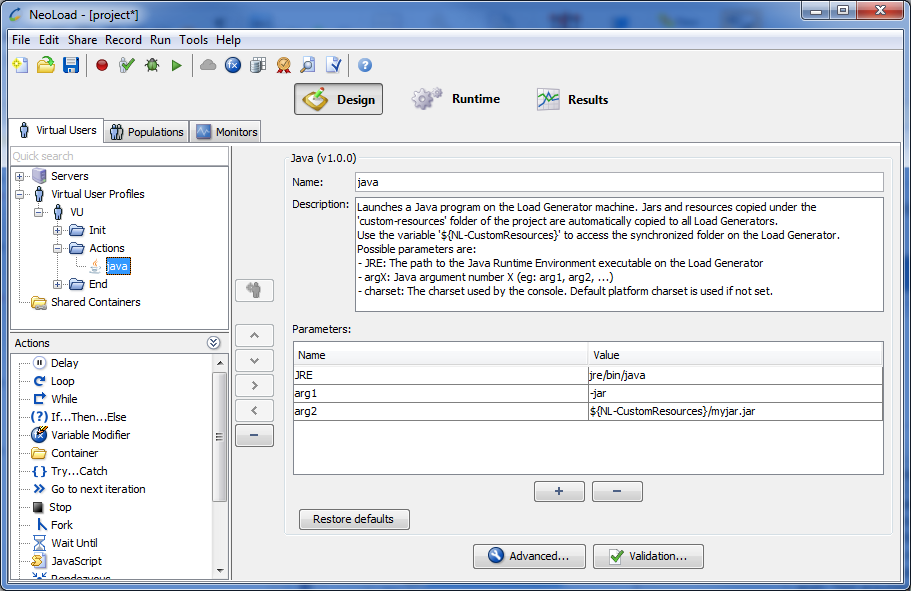Click the right chevron button

point(254,385)
